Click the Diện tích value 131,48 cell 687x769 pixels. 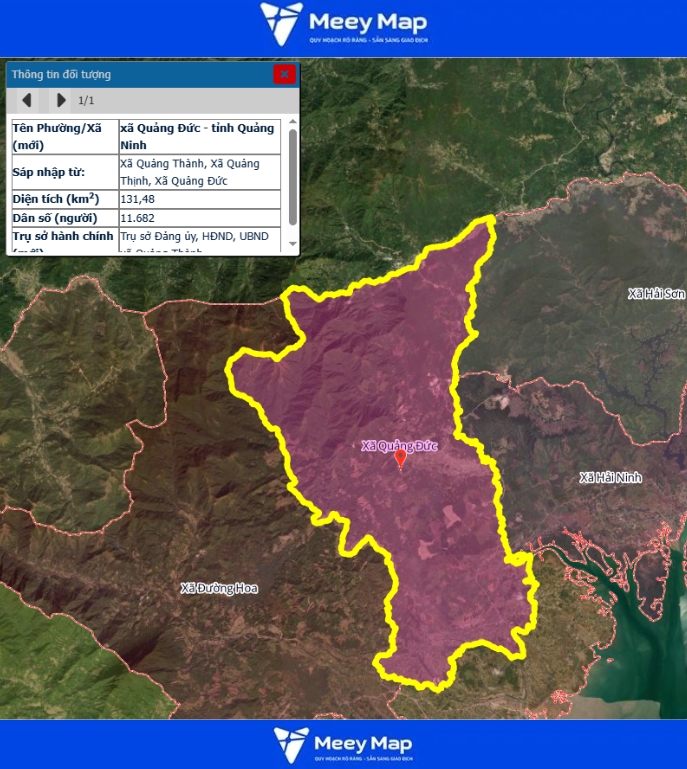pyautogui.click(x=199, y=199)
